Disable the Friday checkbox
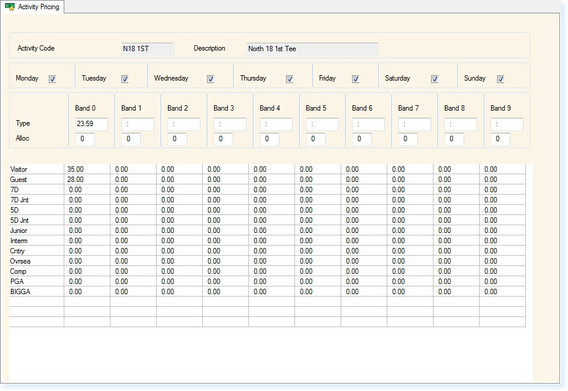Screen dimensions: 568x391 pyautogui.click(x=355, y=79)
